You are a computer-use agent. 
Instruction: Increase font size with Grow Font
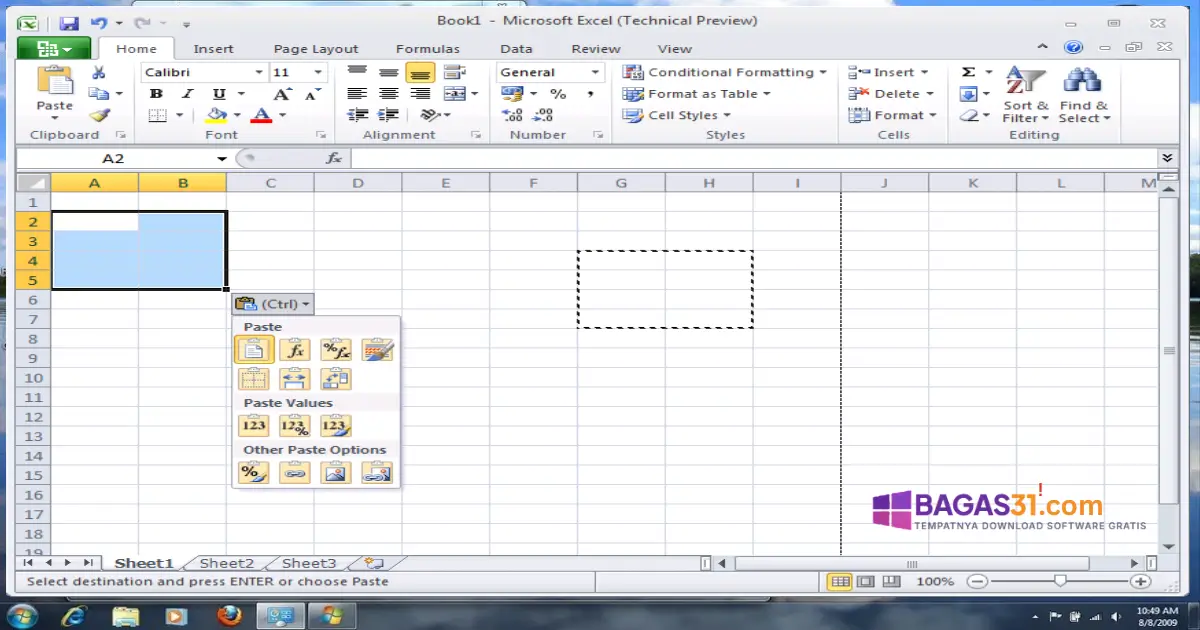click(283, 94)
